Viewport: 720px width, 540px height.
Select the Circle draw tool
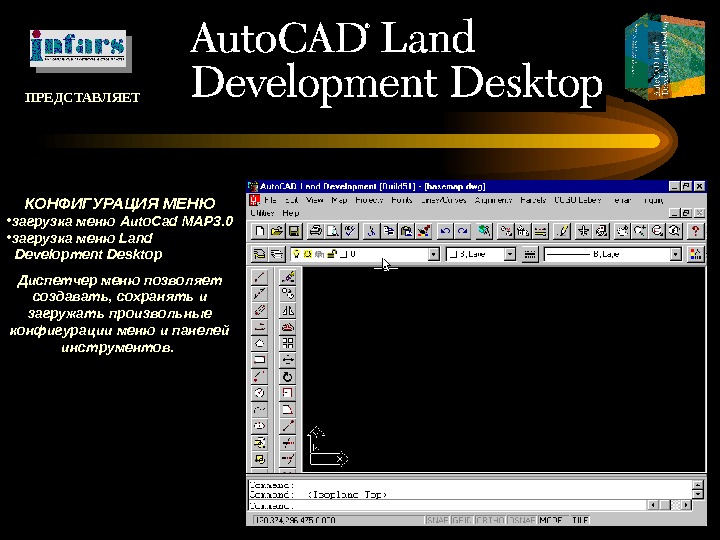[x=259, y=393]
